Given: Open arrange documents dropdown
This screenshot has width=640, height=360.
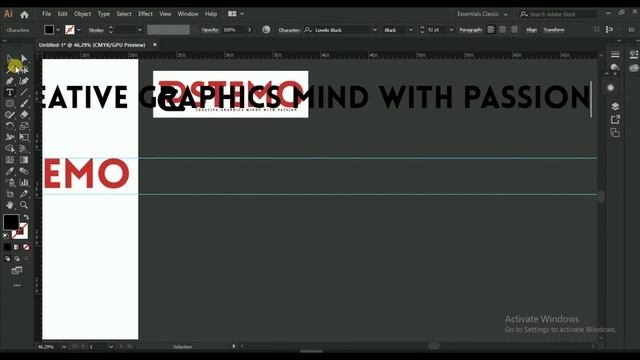Looking at the screenshot, I should coord(236,13).
